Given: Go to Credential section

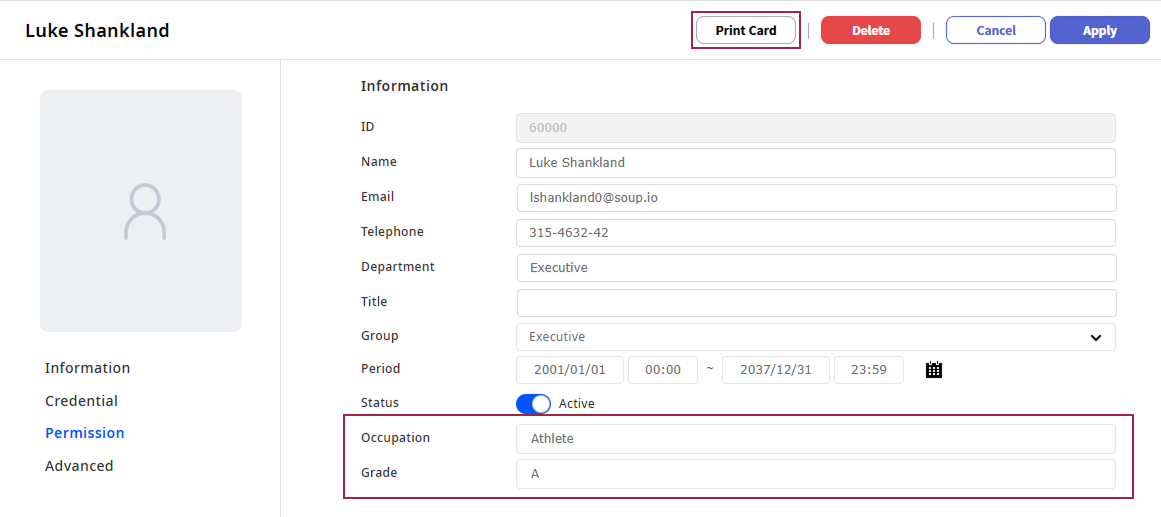Looking at the screenshot, I should (x=81, y=401).
